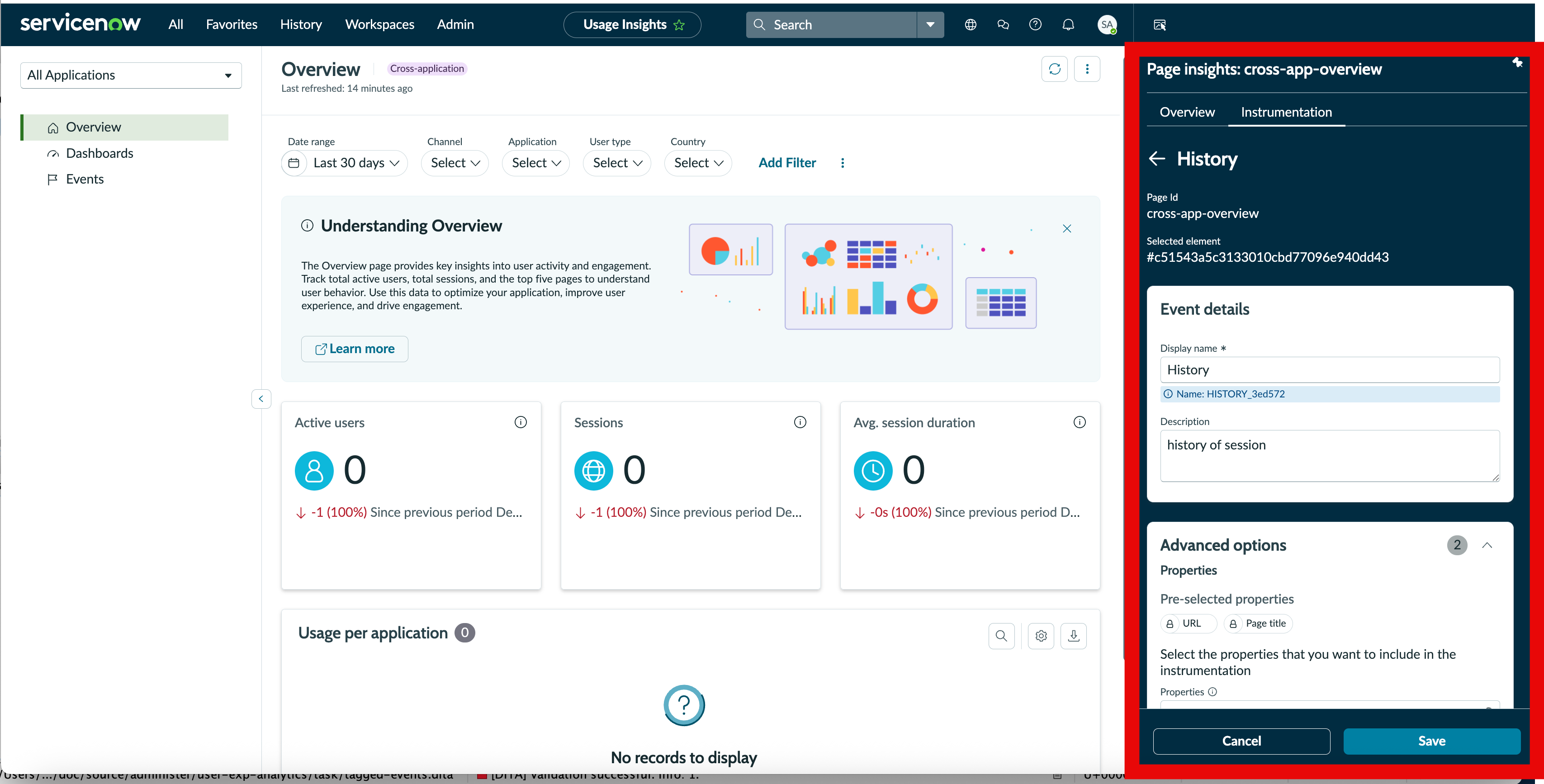Open the Country Select dropdown
This screenshot has width=1544, height=784.
(x=698, y=162)
